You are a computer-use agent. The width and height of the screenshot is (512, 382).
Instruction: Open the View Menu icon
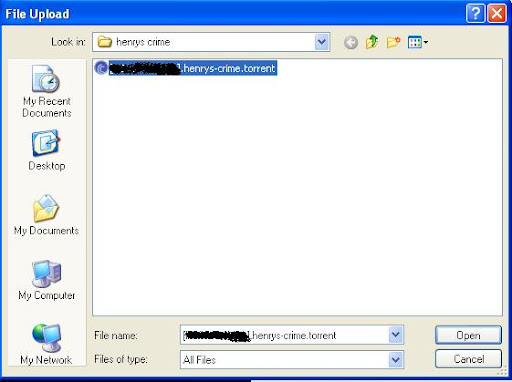click(418, 42)
